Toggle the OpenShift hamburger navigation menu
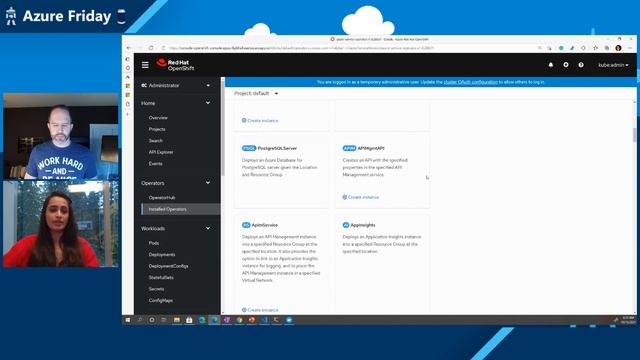The image size is (640, 360). [145, 65]
